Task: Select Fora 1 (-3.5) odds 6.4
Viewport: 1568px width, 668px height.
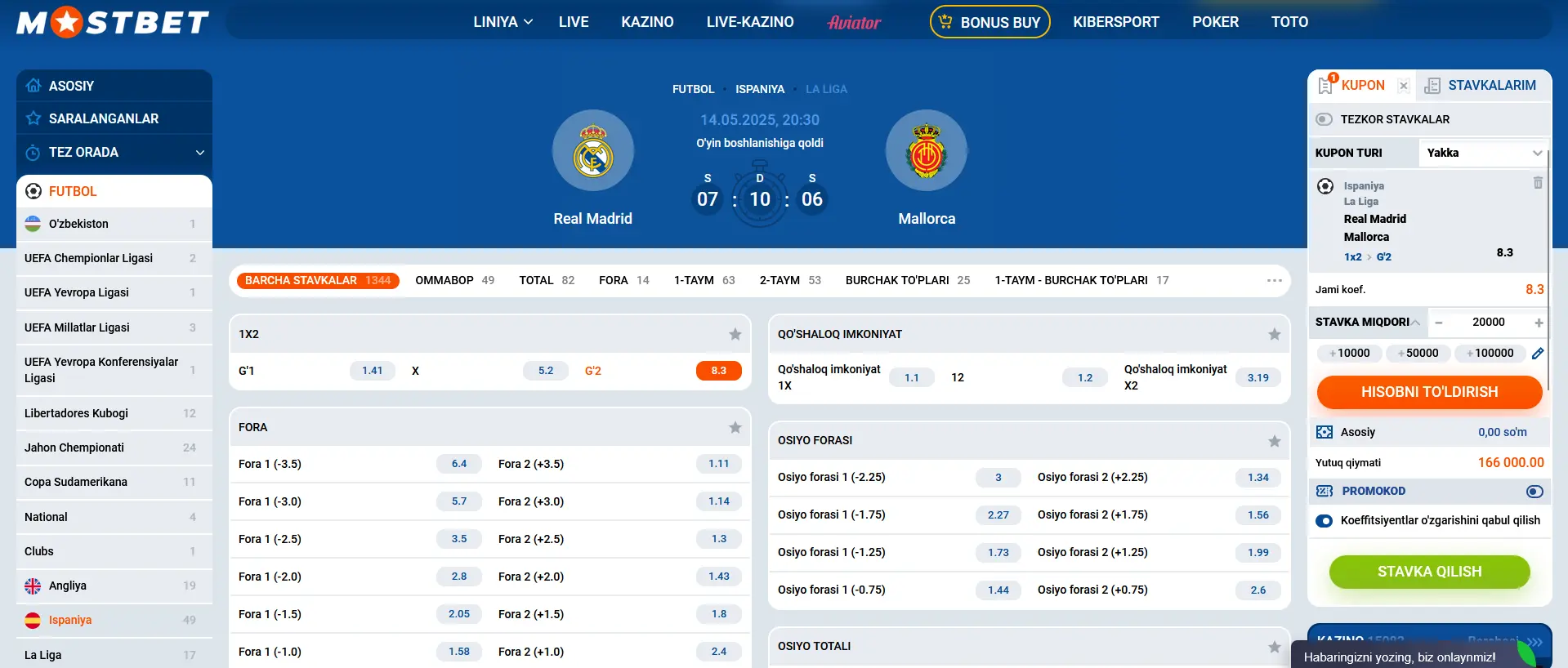Action: [x=459, y=464]
